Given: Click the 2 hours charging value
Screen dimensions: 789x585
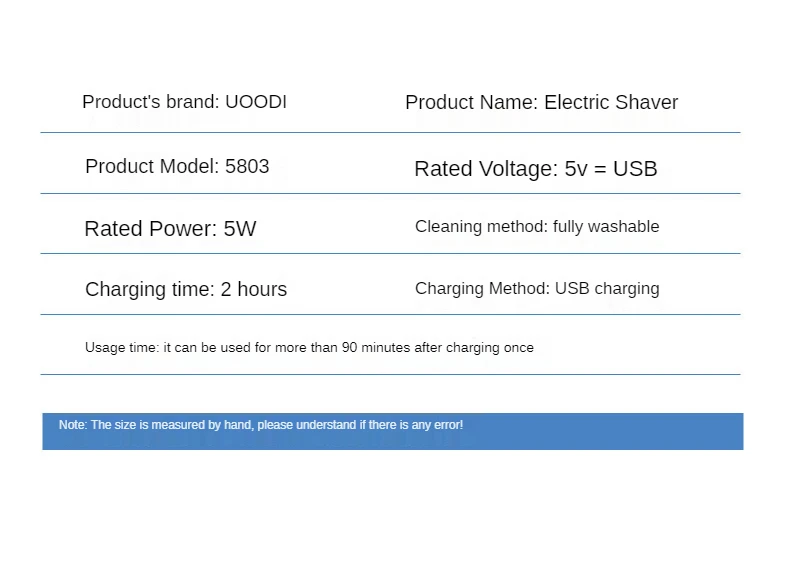Looking at the screenshot, I should (254, 289).
